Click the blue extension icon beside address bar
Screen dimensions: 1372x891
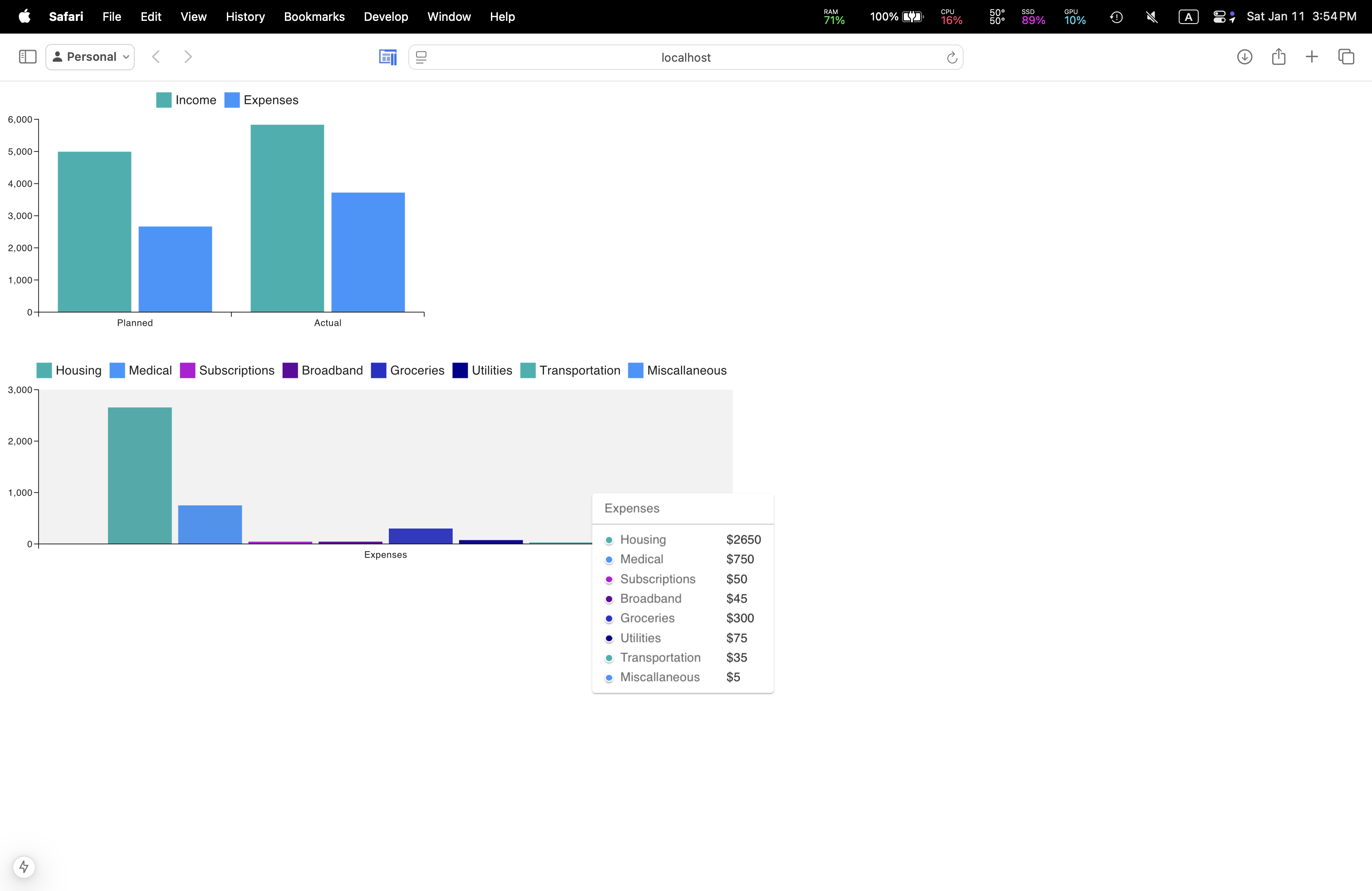point(387,56)
